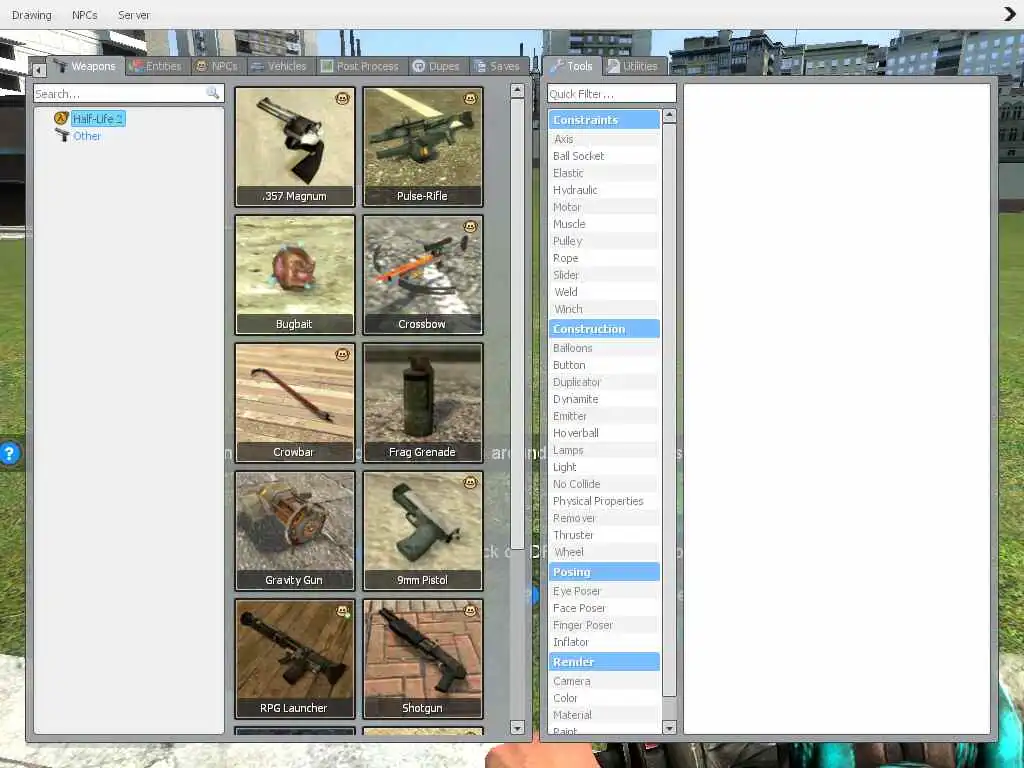
Task: Select the Weld tool
Action: pos(604,292)
